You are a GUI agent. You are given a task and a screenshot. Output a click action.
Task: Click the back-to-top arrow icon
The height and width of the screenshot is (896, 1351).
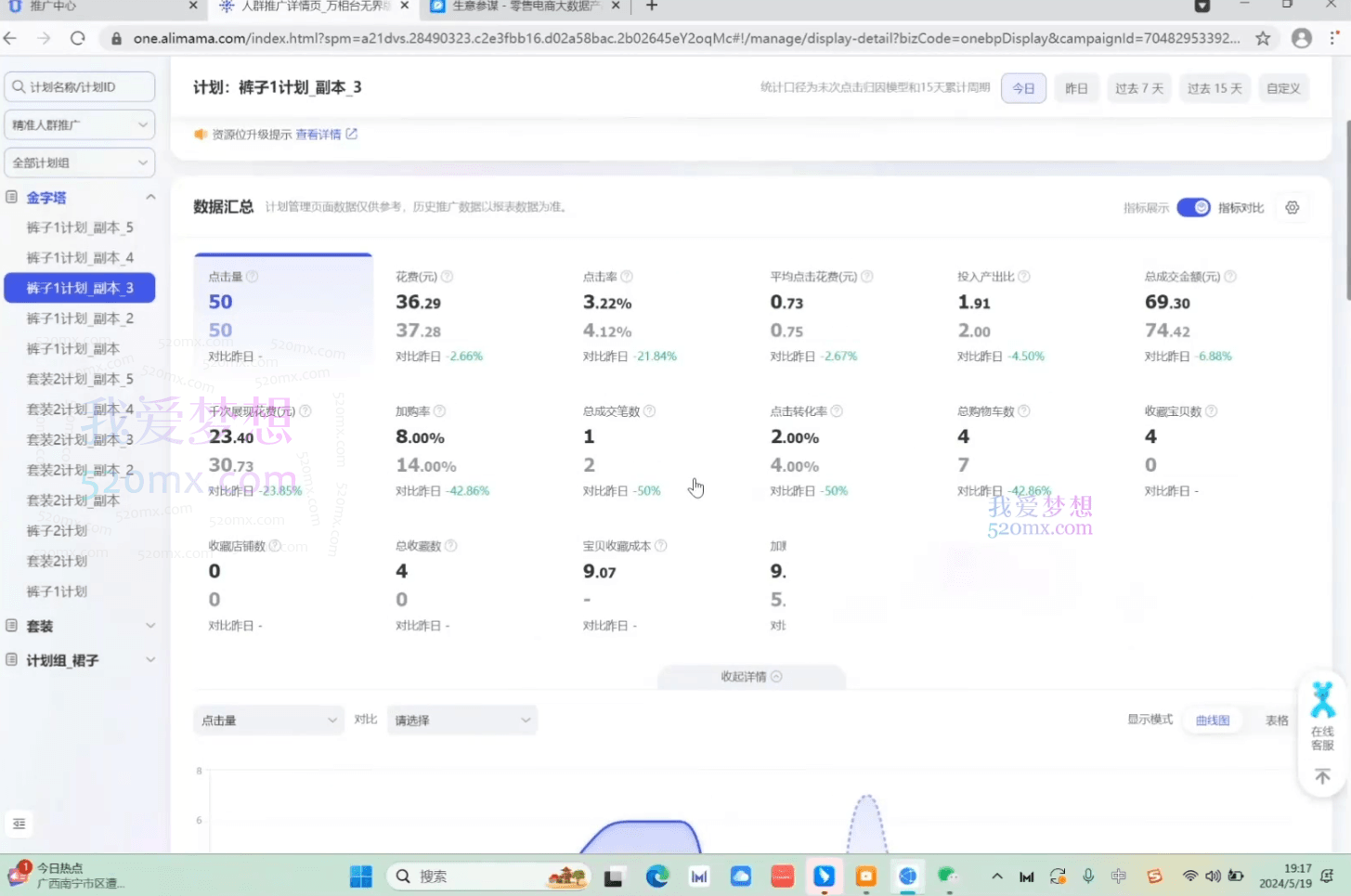click(1321, 776)
